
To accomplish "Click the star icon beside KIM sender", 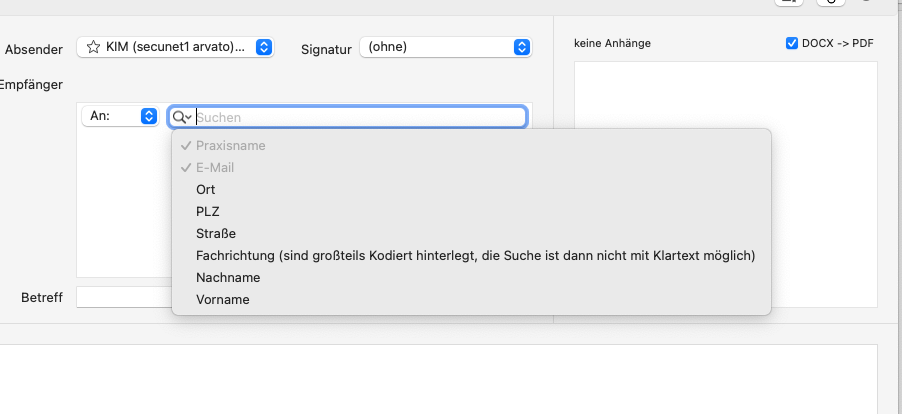I will (x=93, y=47).
